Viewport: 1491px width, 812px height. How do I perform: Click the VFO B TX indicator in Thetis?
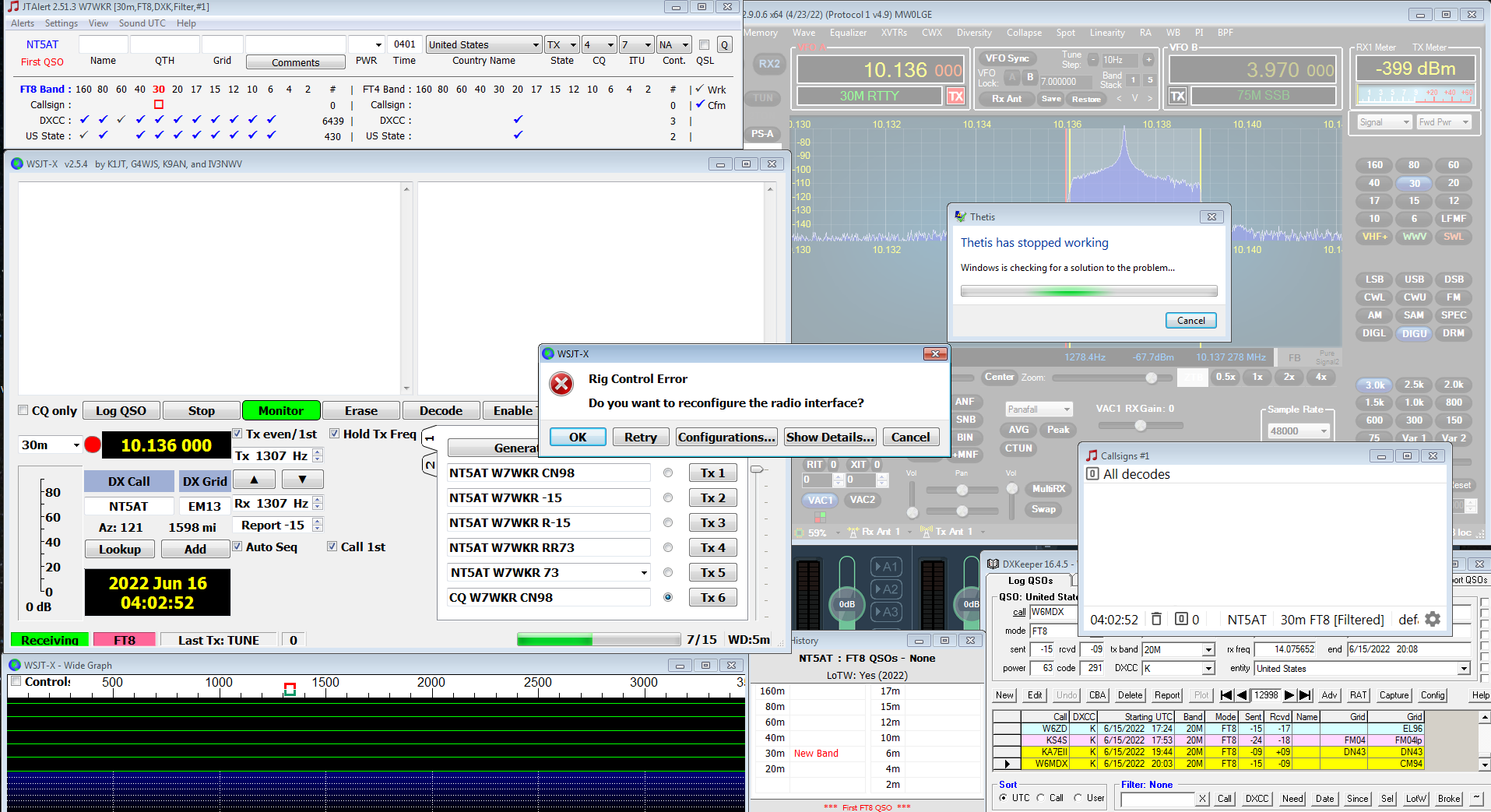[x=1177, y=96]
